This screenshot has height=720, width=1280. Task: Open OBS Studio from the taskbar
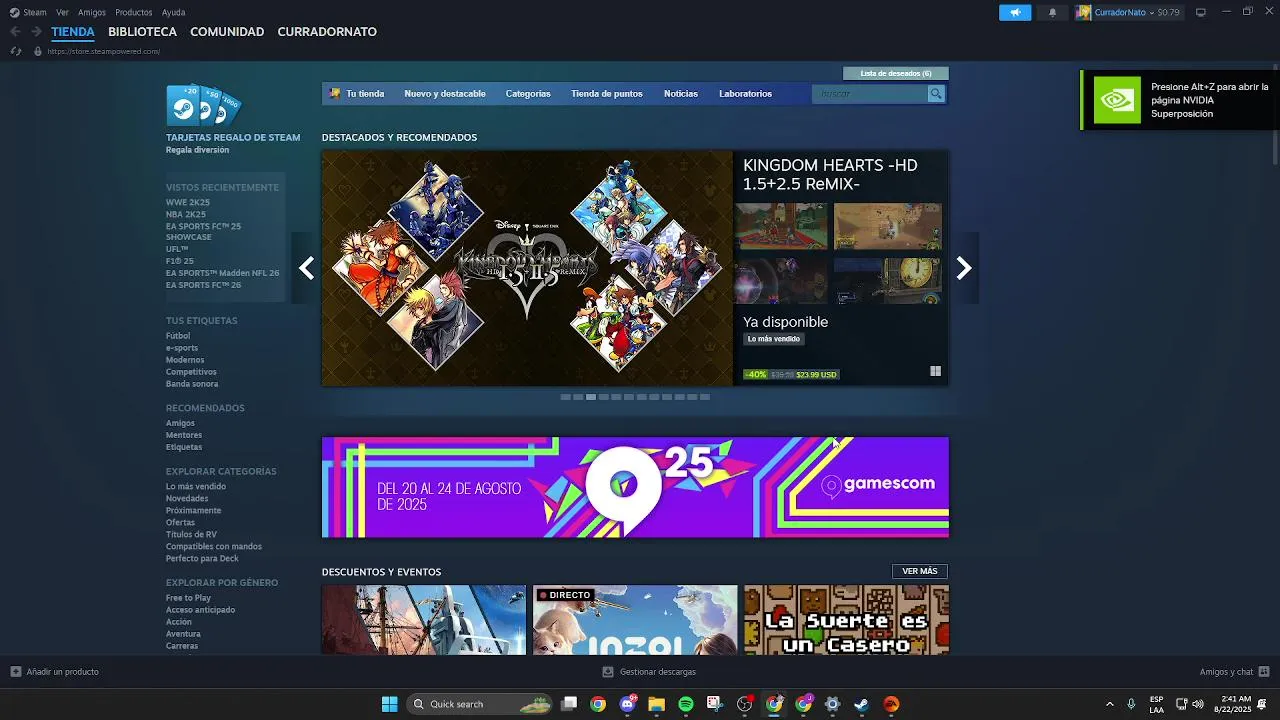744,704
